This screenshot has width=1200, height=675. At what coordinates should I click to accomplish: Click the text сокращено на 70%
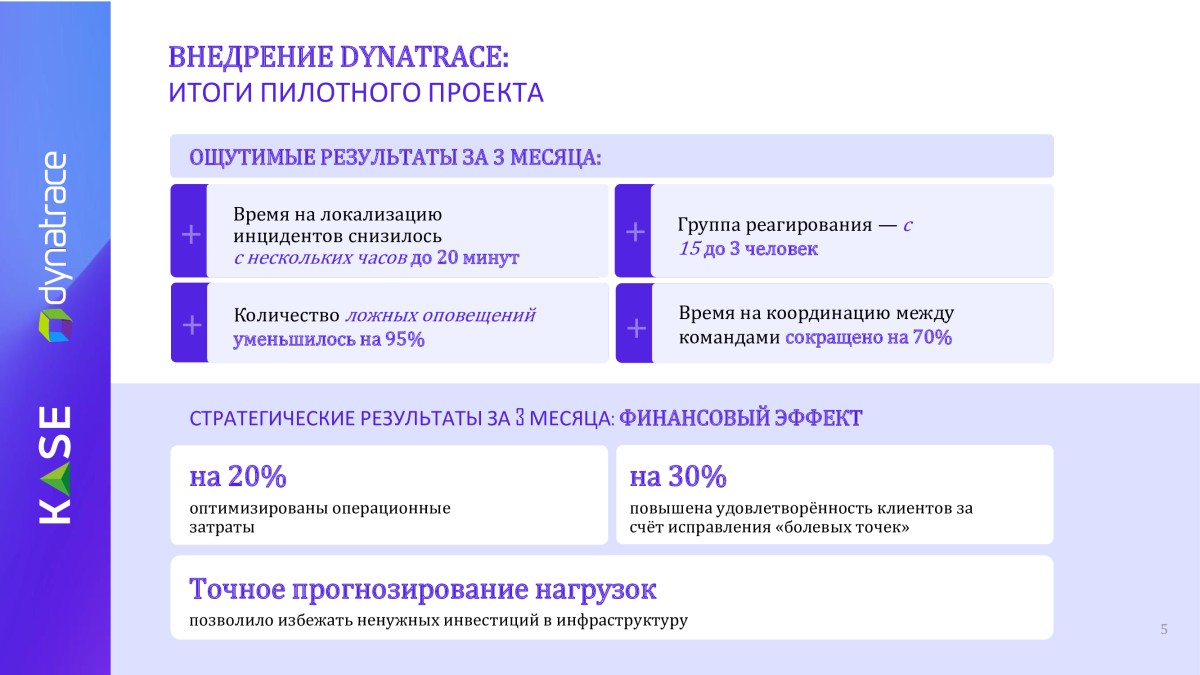[x=868, y=338]
